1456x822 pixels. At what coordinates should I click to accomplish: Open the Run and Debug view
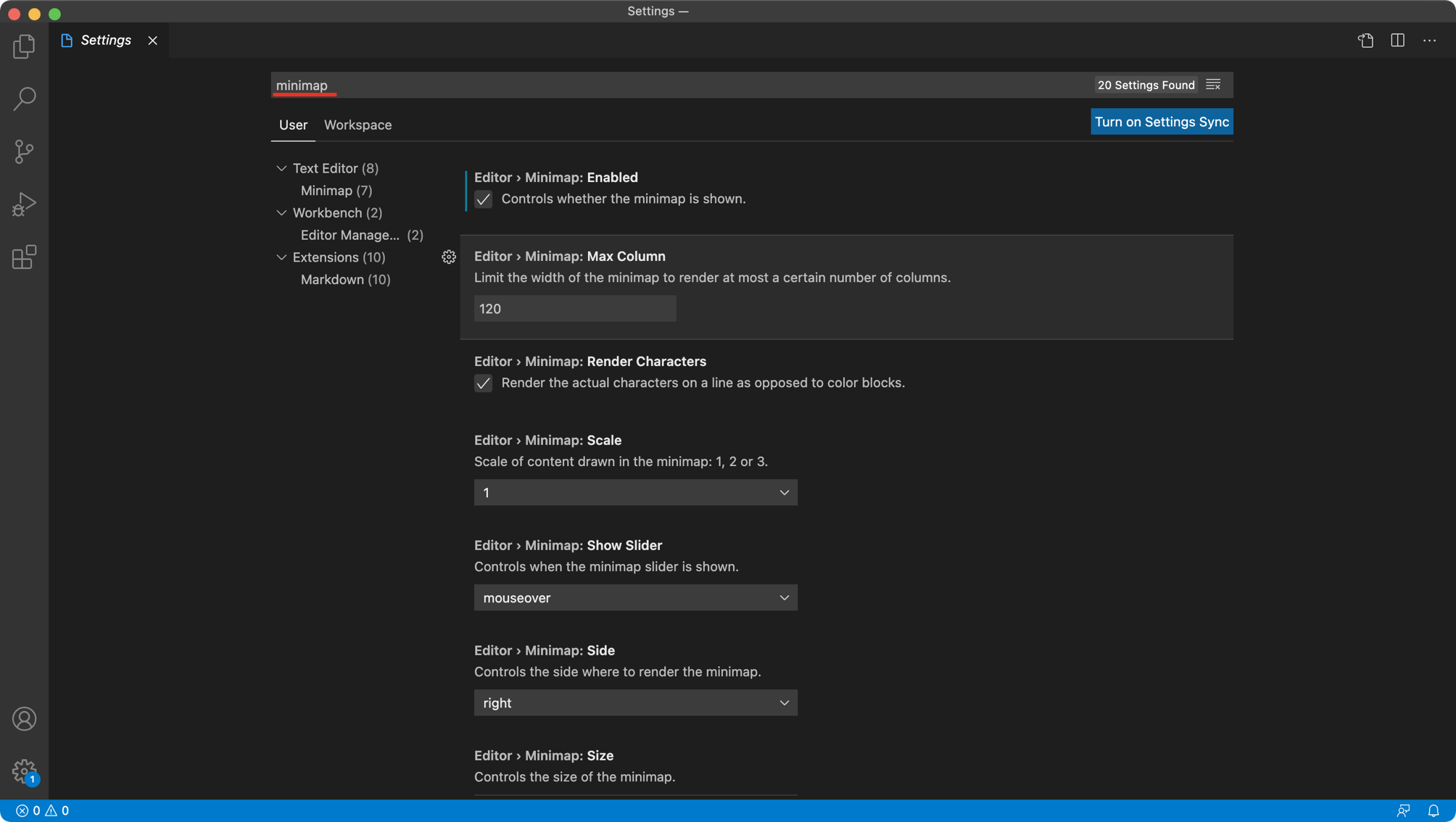click(x=24, y=204)
